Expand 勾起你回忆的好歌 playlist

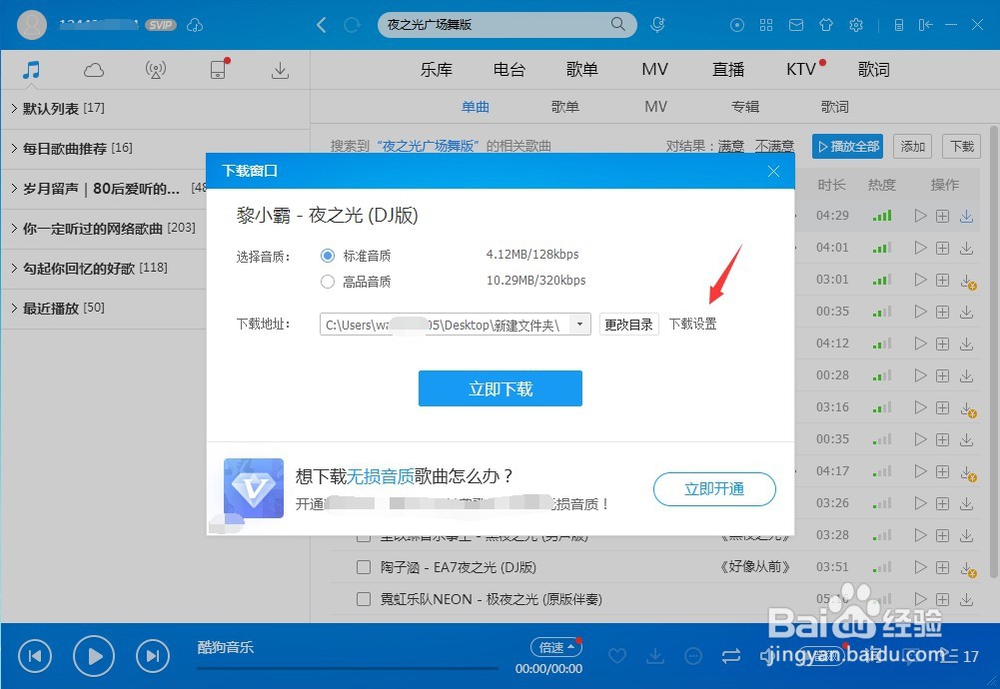[14, 268]
